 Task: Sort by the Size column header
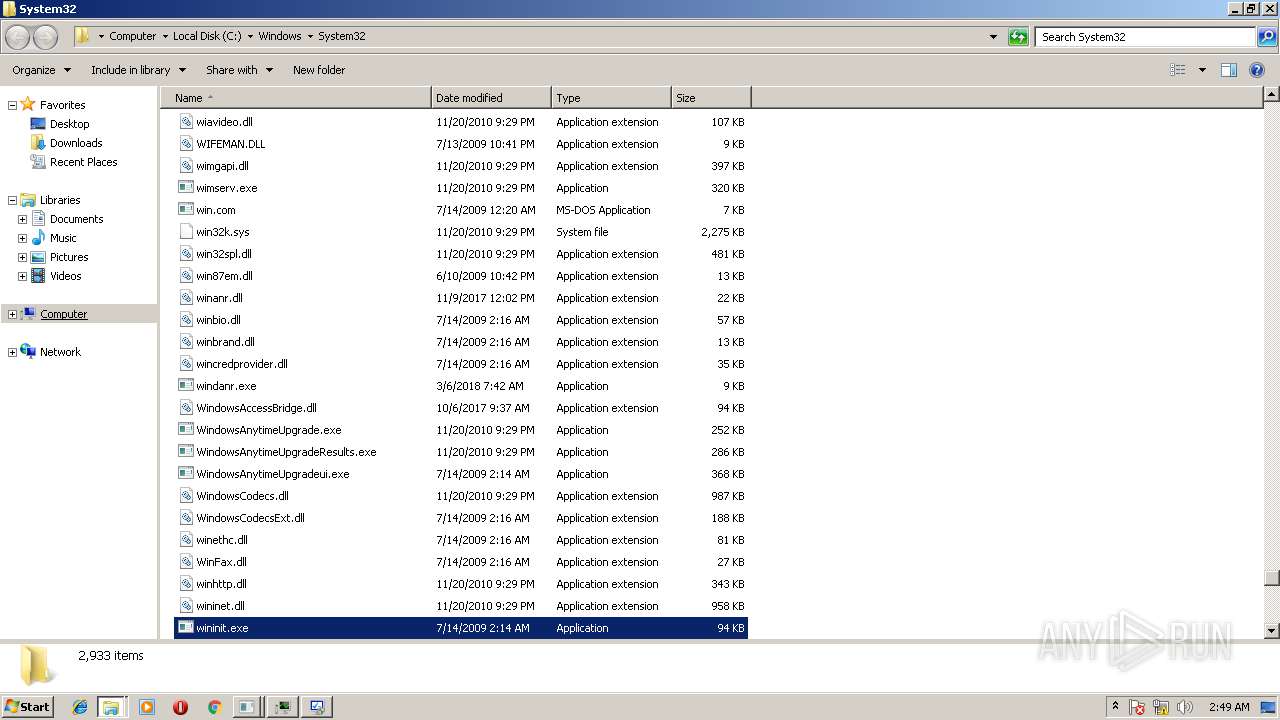coord(711,98)
